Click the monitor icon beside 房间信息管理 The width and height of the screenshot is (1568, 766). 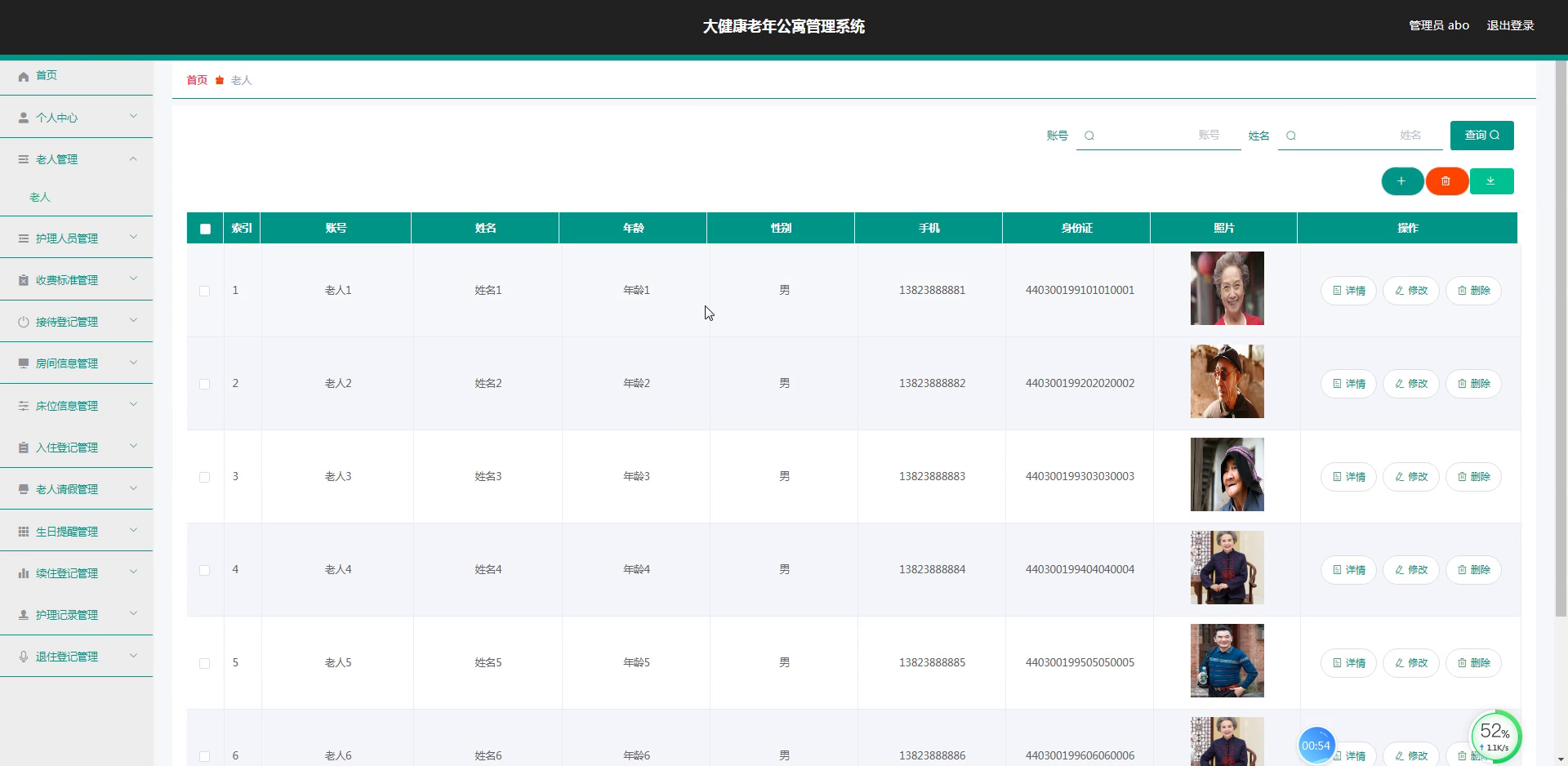[24, 363]
